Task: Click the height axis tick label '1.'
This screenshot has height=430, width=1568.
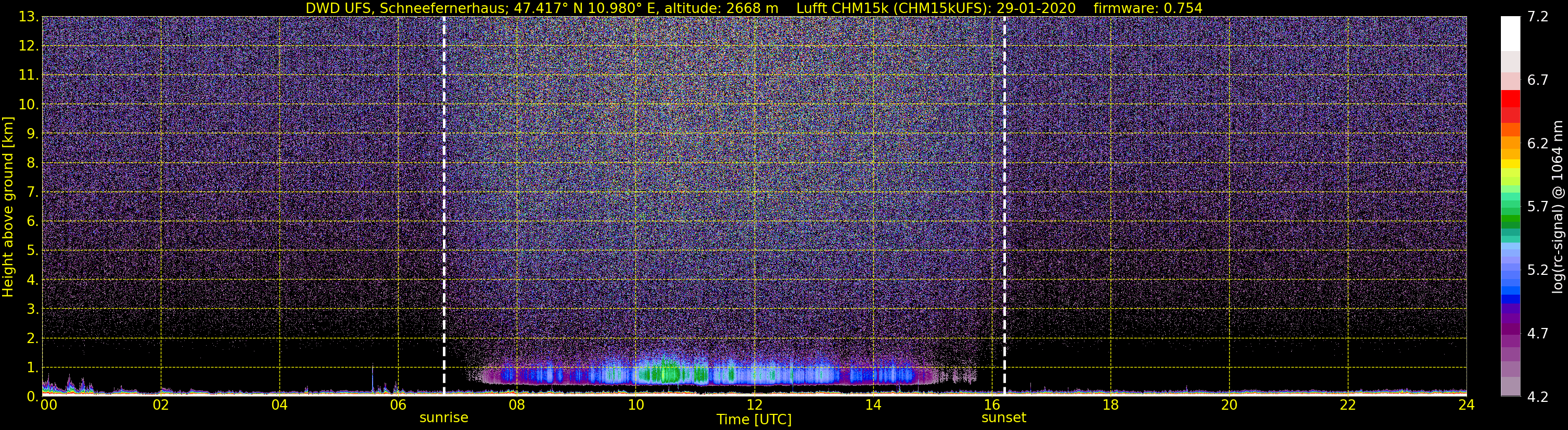Action: [33, 368]
